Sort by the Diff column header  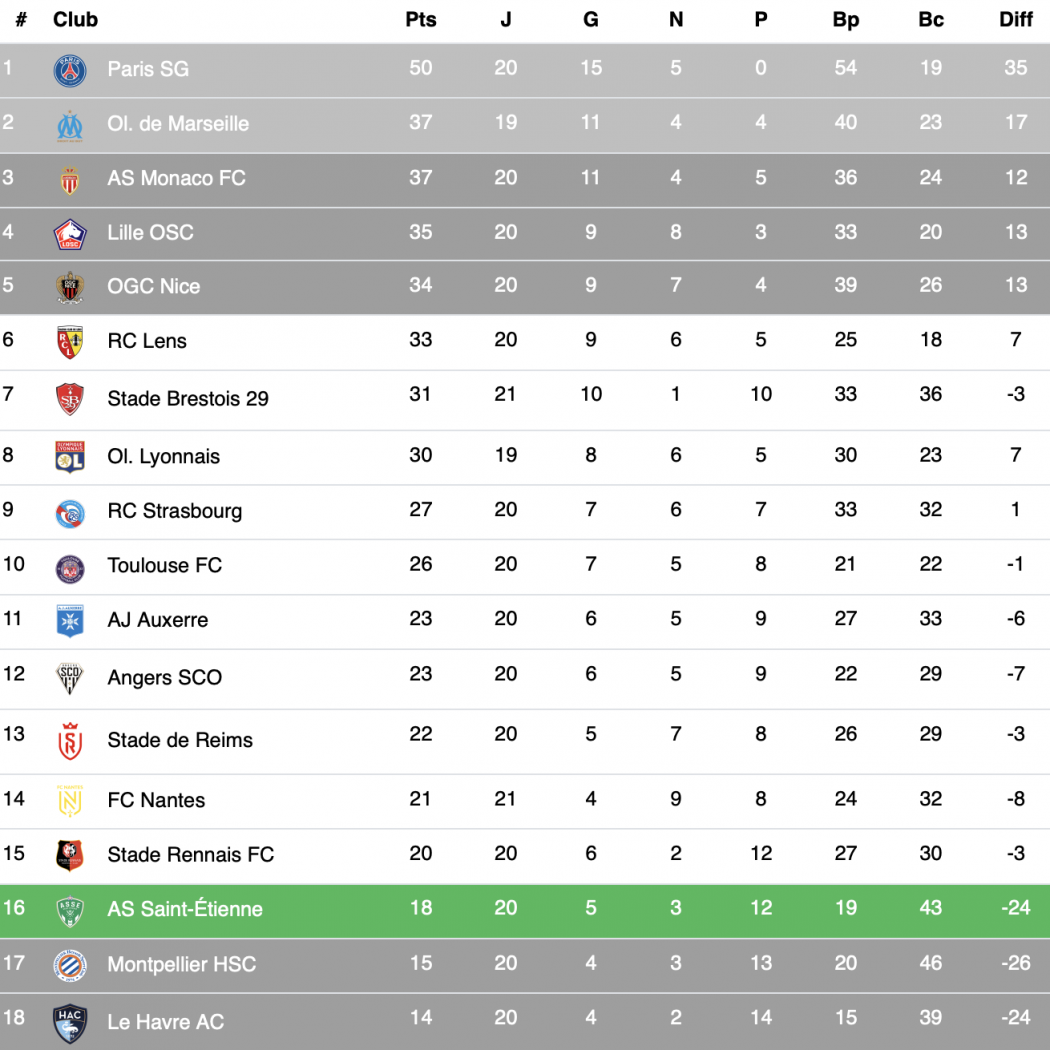[x=1015, y=19]
